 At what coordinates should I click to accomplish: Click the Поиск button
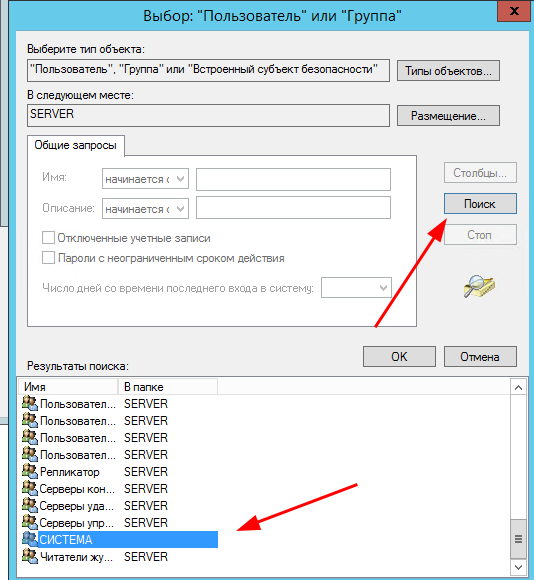click(480, 204)
